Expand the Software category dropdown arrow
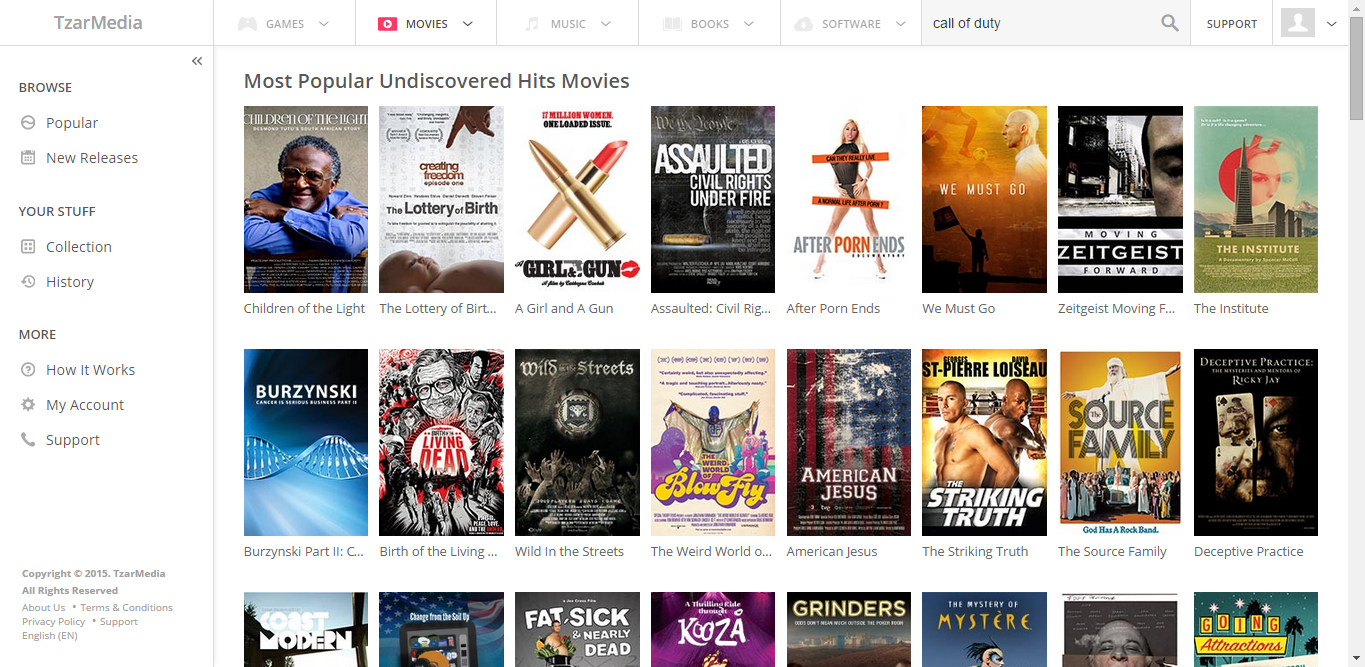 click(900, 24)
